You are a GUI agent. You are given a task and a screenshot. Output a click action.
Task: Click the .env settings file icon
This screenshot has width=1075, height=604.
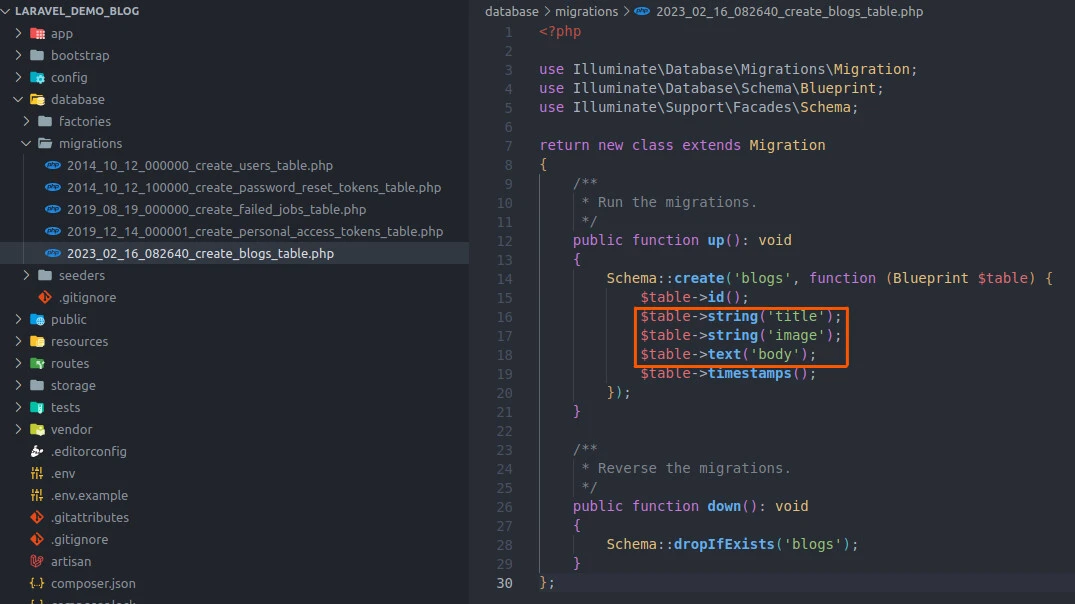pos(37,474)
